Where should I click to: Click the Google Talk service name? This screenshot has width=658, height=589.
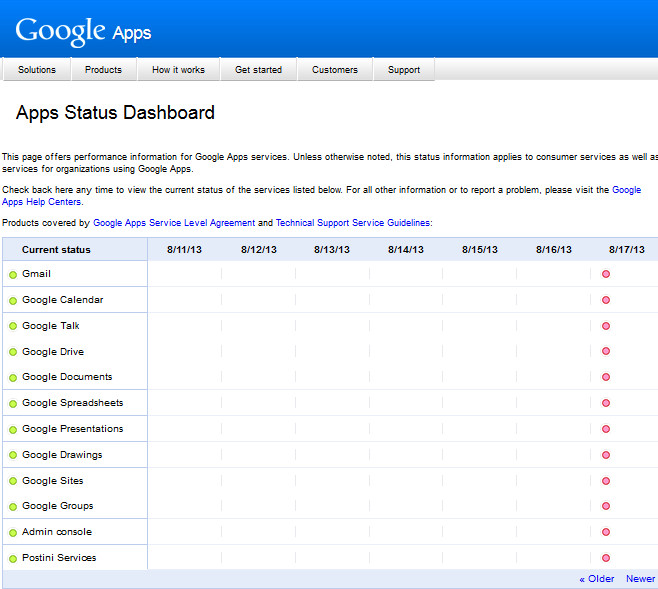[x=51, y=326]
